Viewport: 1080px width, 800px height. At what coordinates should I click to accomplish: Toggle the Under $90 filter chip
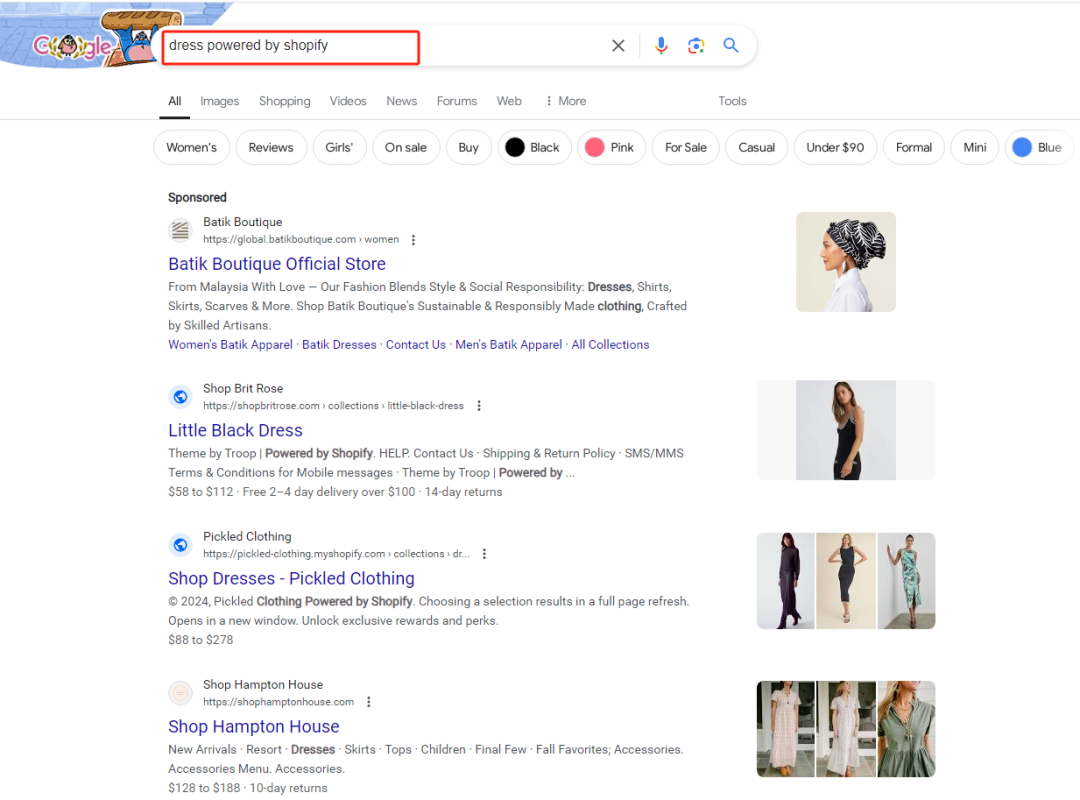[835, 147]
